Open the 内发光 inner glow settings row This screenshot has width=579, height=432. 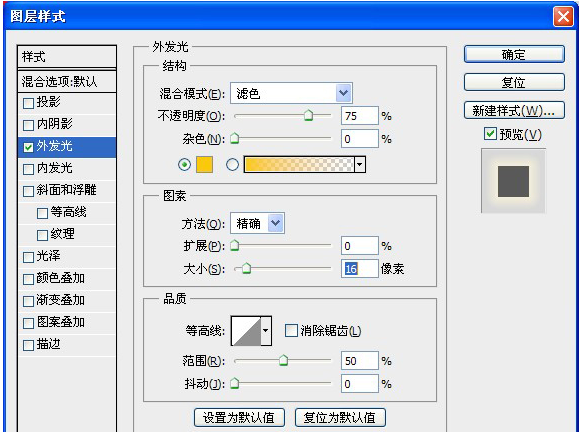point(67,169)
